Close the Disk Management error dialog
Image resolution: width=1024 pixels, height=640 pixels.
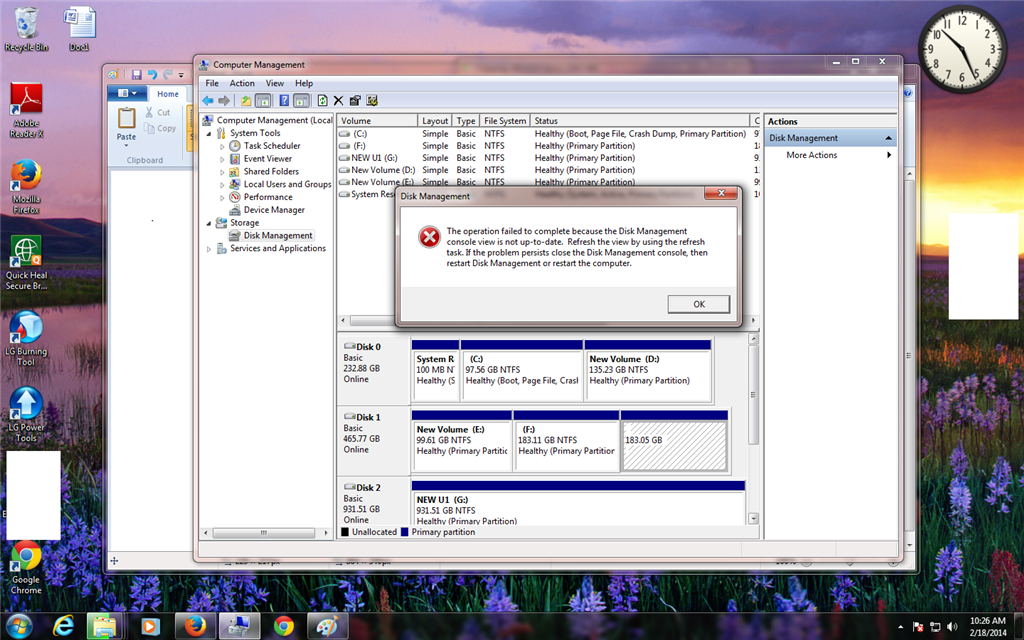click(721, 193)
